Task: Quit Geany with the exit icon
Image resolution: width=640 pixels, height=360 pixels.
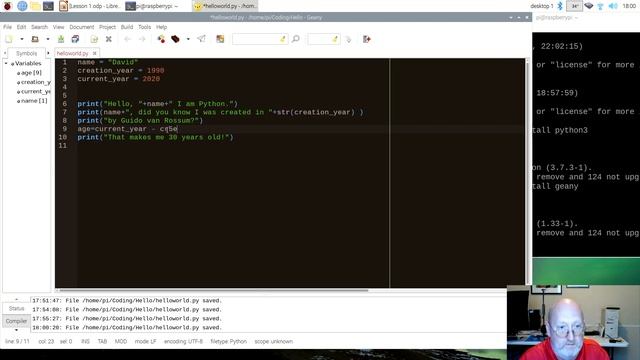Action: coord(367,39)
